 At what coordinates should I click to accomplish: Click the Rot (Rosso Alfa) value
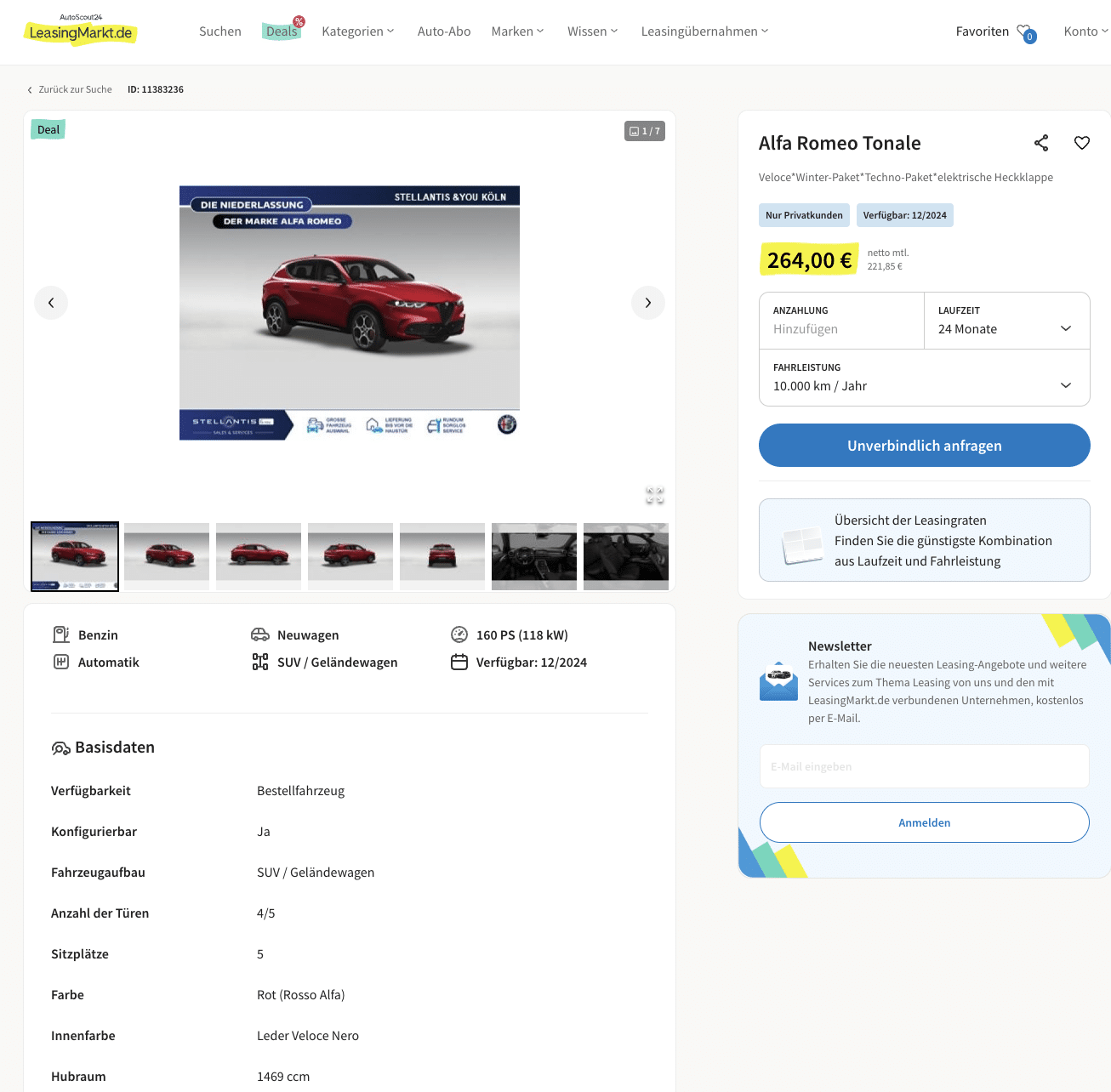click(x=301, y=995)
